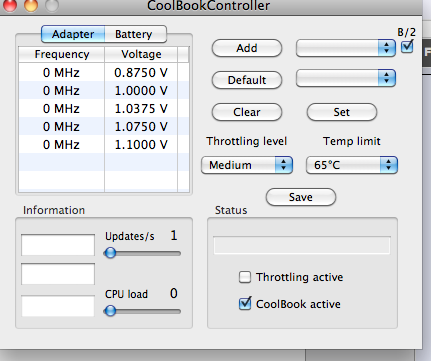The image size is (431, 361).
Task: Click the Set button
Action: click(x=342, y=112)
